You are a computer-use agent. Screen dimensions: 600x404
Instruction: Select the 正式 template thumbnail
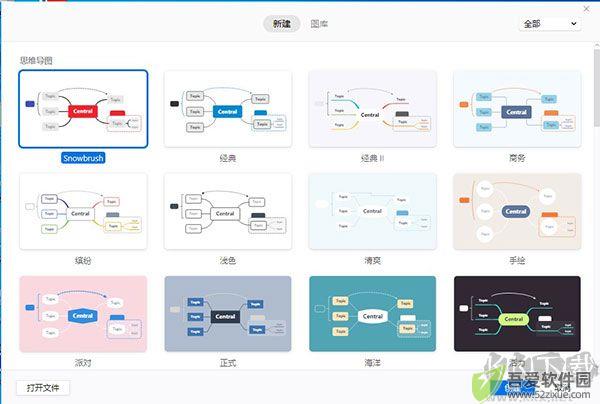[x=228, y=314]
